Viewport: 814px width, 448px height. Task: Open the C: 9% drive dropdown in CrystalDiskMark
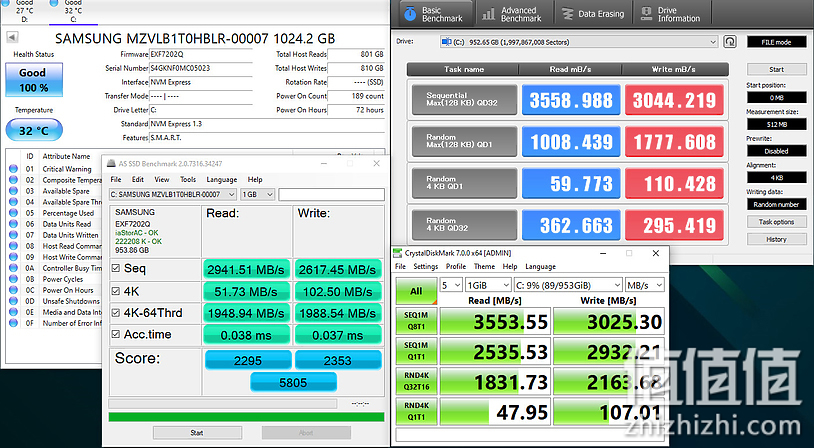pyautogui.click(x=568, y=285)
